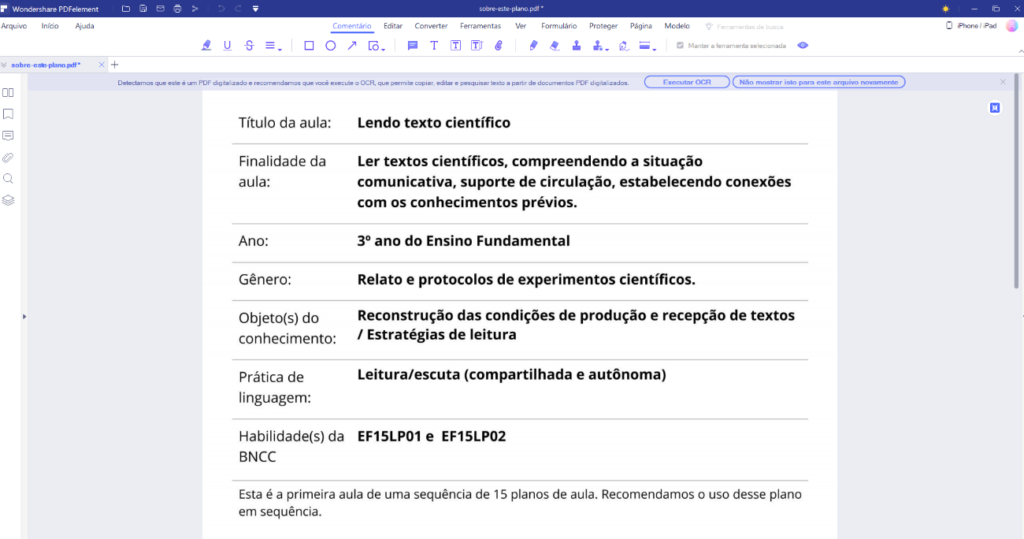Open the Converter tab
Viewport: 1024px width, 539px height.
tap(431, 25)
